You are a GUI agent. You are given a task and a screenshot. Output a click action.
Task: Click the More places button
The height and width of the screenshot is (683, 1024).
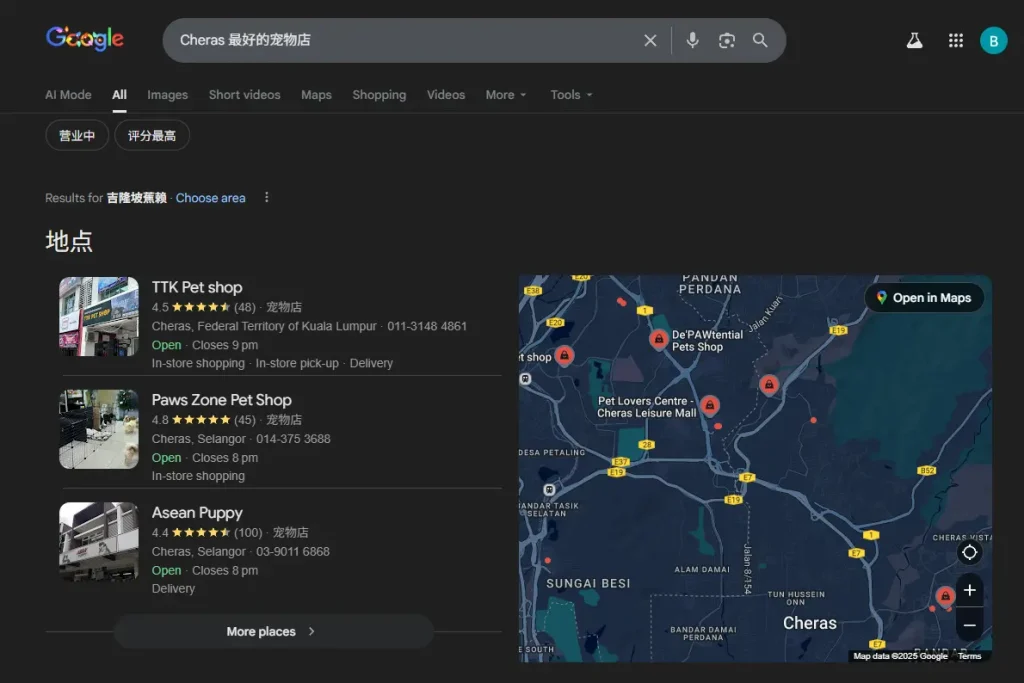[272, 631]
